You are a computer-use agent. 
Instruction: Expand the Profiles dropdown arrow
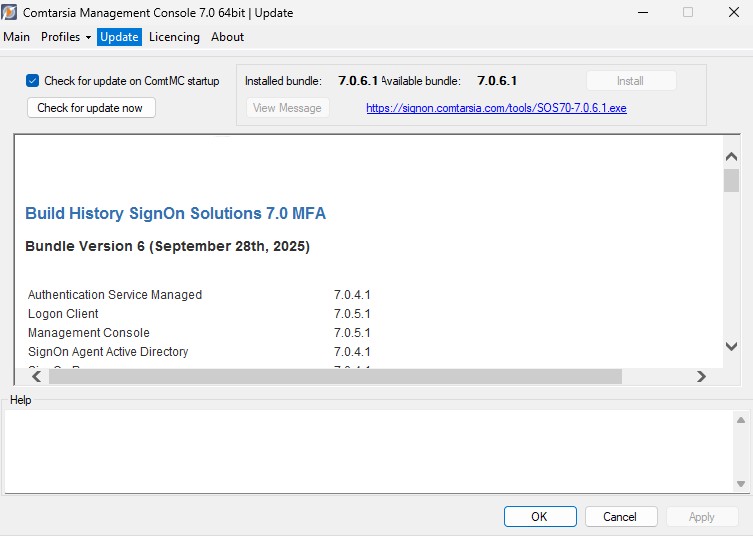pyautogui.click(x=88, y=37)
